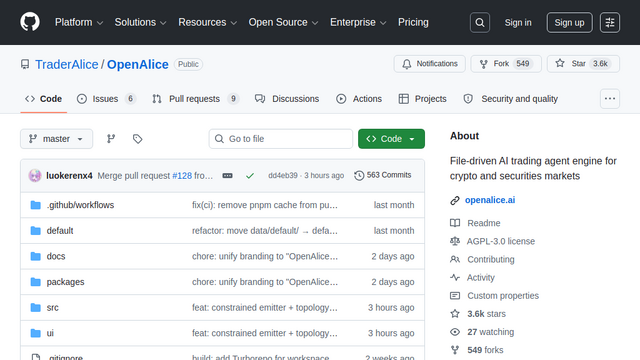Open the AGPL-3.0 license link
640x360 pixels.
tap(501, 241)
